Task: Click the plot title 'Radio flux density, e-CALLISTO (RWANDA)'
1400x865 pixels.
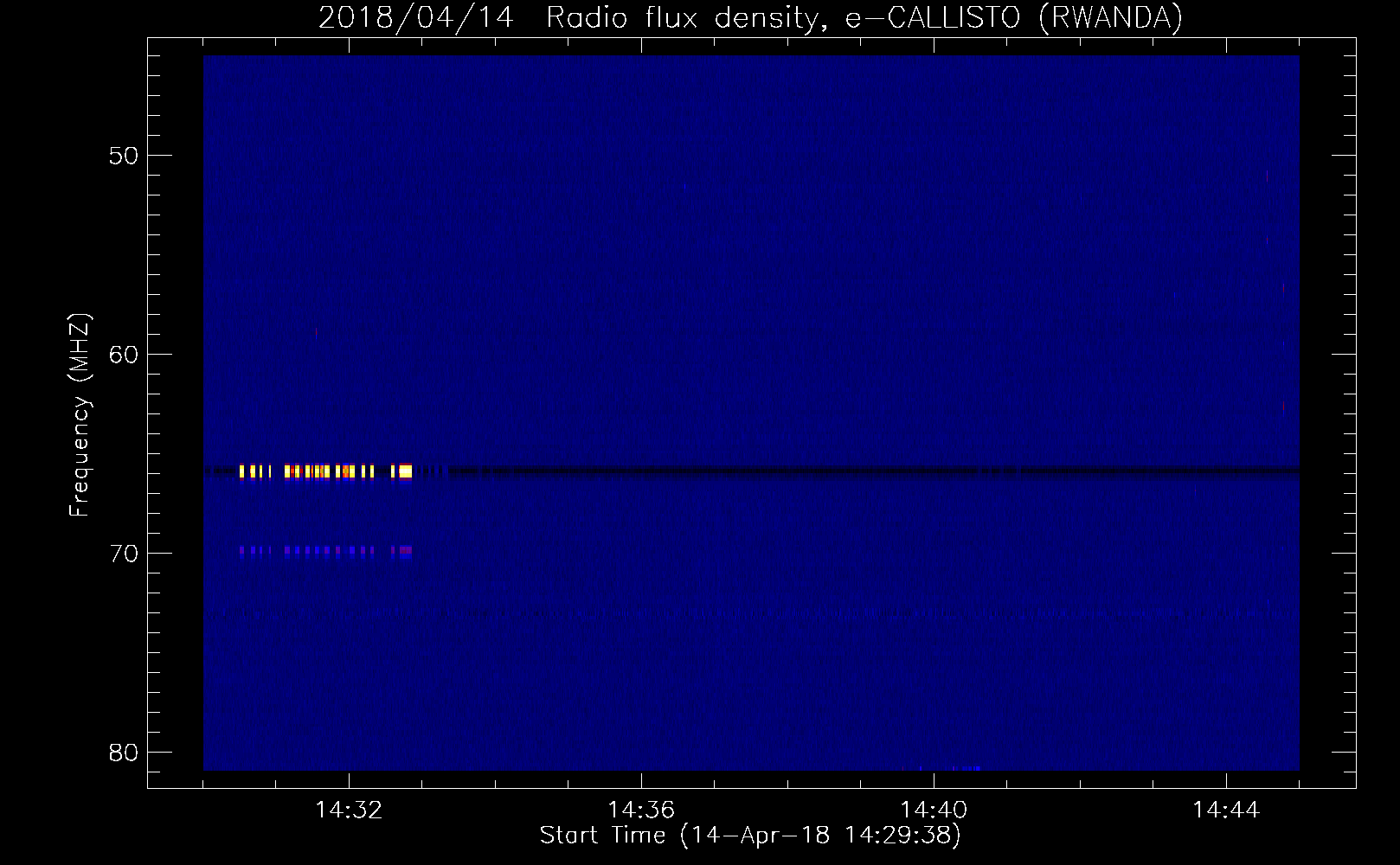Action: tap(864, 17)
